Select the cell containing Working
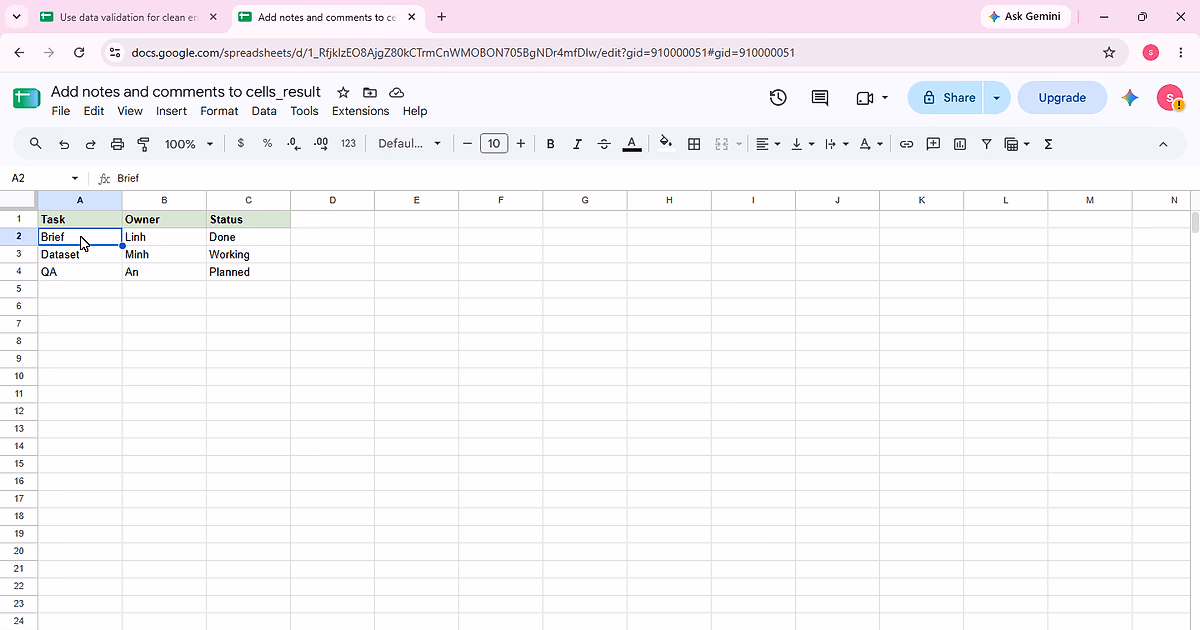The image size is (1200, 630). (x=248, y=255)
